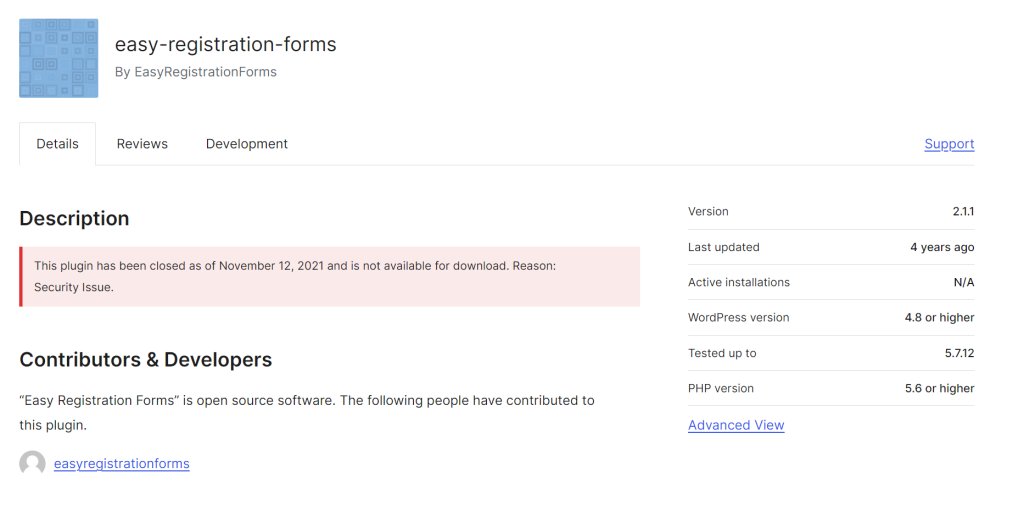Click the easy-registration-forms plugin icon

[x=58, y=58]
